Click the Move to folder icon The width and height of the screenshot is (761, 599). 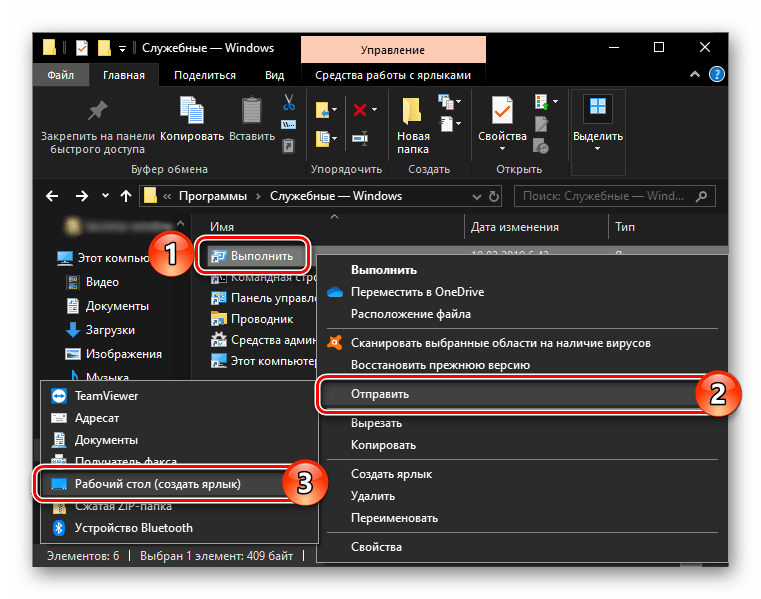pos(322,110)
